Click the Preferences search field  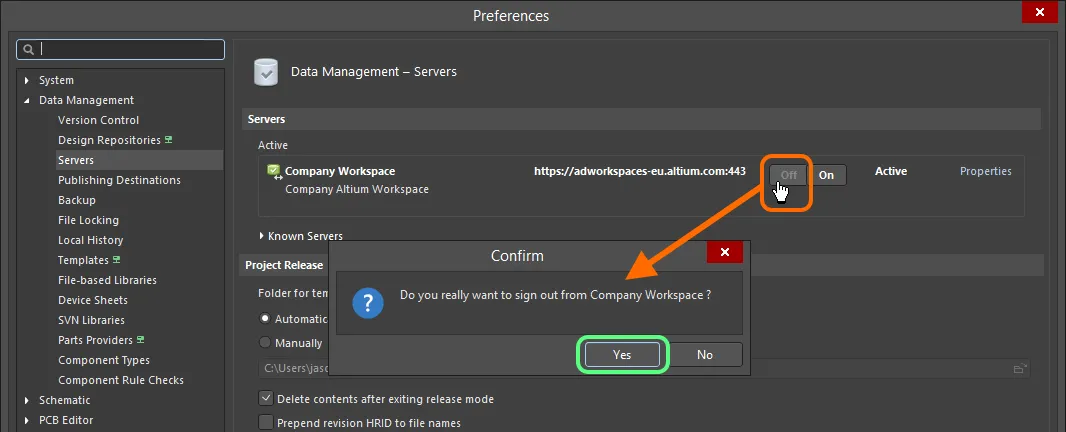point(120,49)
